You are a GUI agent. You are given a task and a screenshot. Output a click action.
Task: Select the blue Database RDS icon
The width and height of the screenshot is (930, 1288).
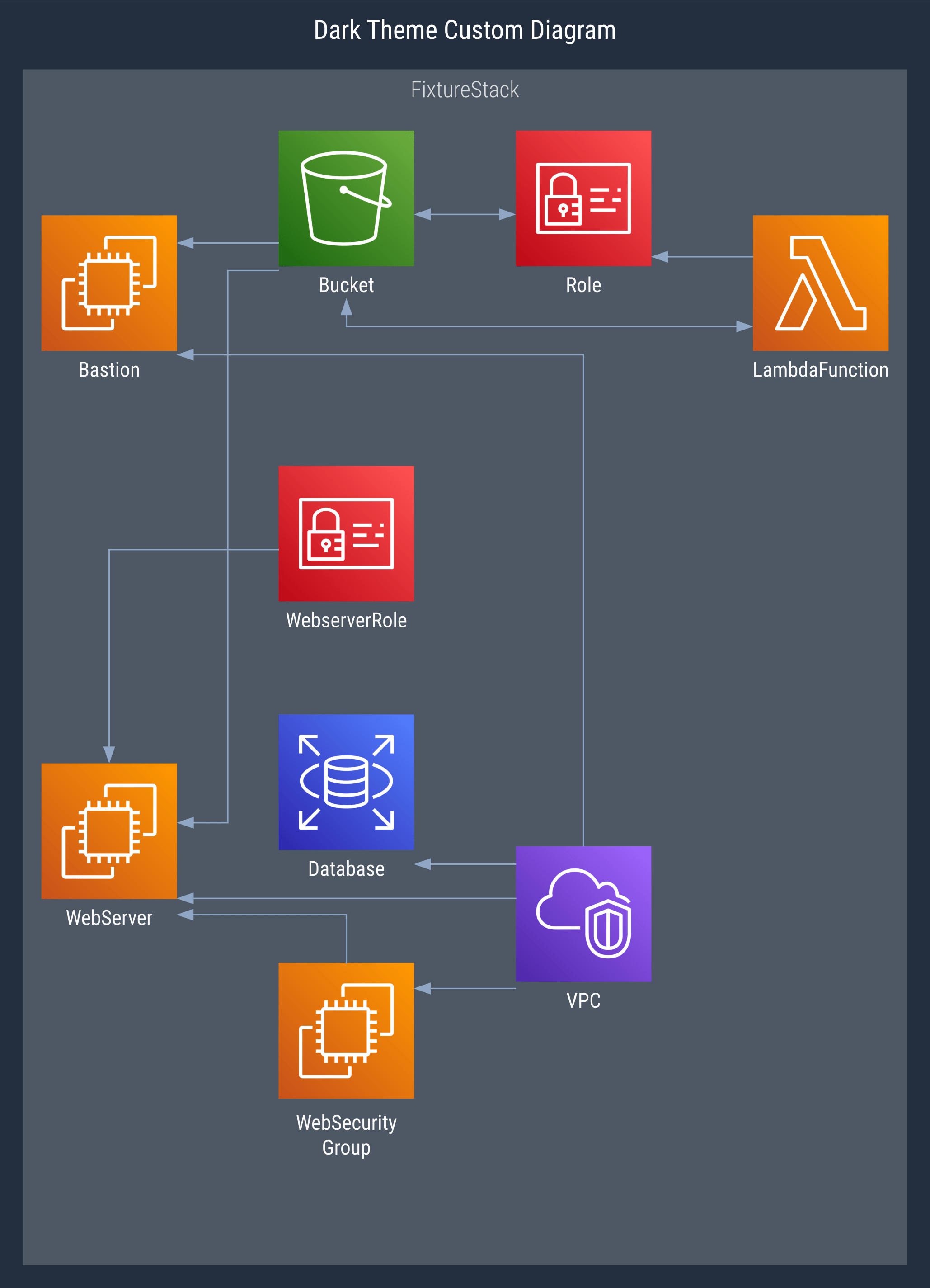[x=346, y=782]
